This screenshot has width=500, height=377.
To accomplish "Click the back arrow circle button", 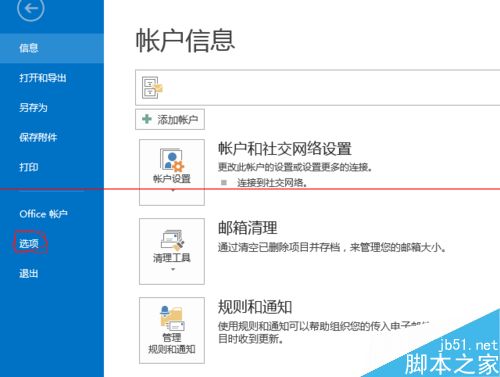I will 31,9.
